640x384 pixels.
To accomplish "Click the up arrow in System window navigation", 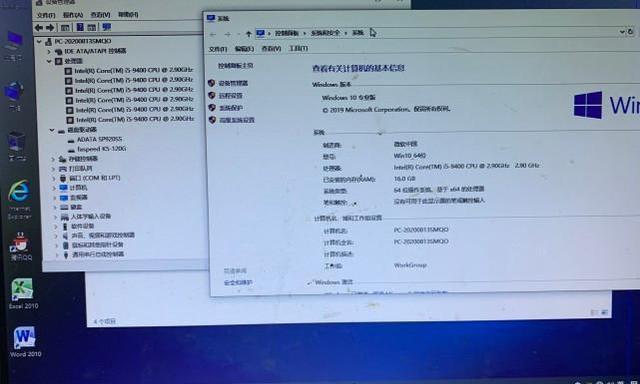I will coord(248,33).
